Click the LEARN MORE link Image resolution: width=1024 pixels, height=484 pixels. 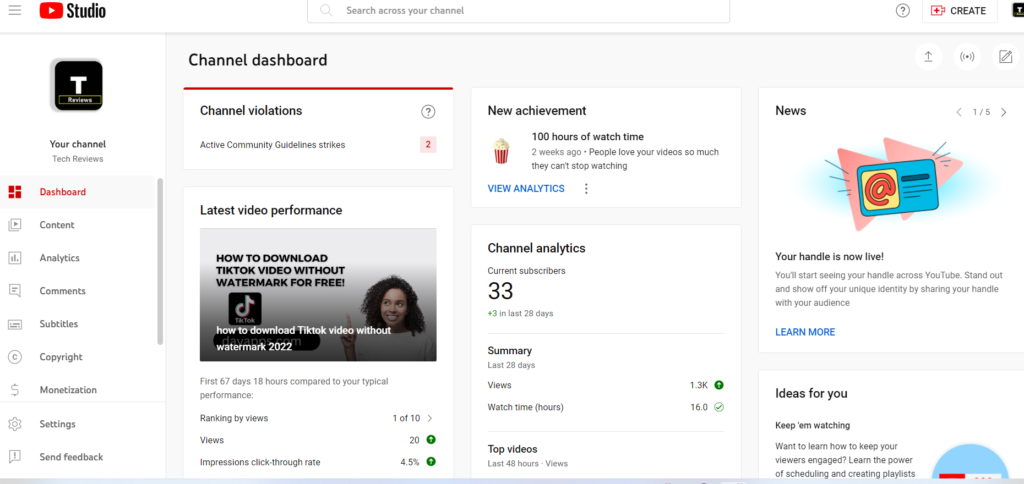[805, 332]
